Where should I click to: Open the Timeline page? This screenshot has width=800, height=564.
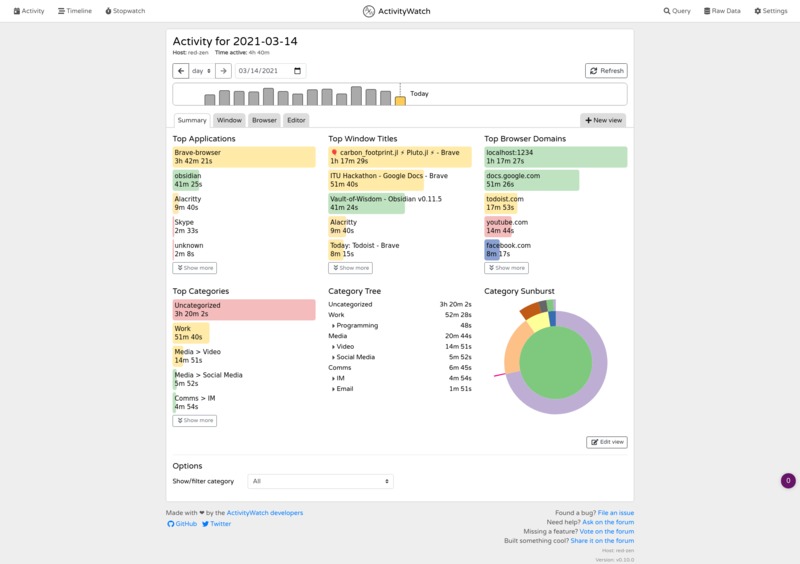[74, 11]
